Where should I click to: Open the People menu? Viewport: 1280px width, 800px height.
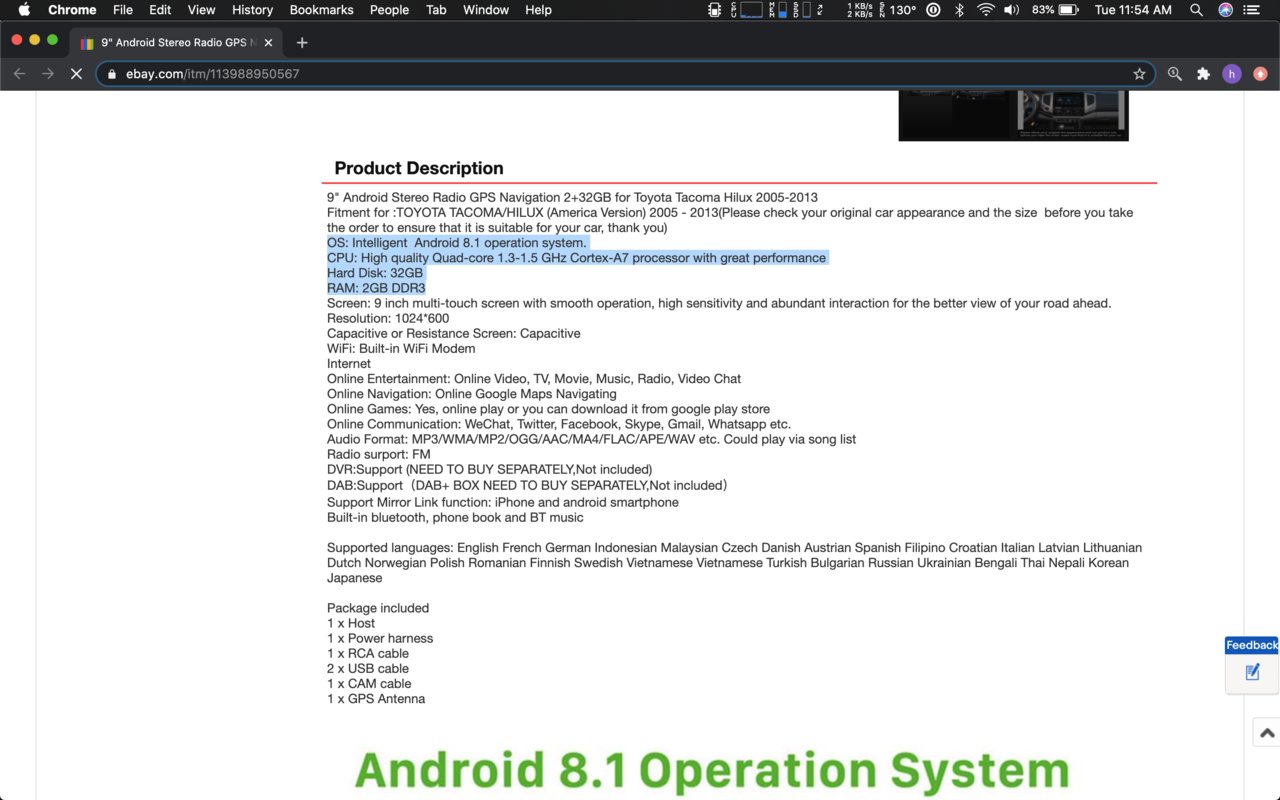[x=389, y=10]
